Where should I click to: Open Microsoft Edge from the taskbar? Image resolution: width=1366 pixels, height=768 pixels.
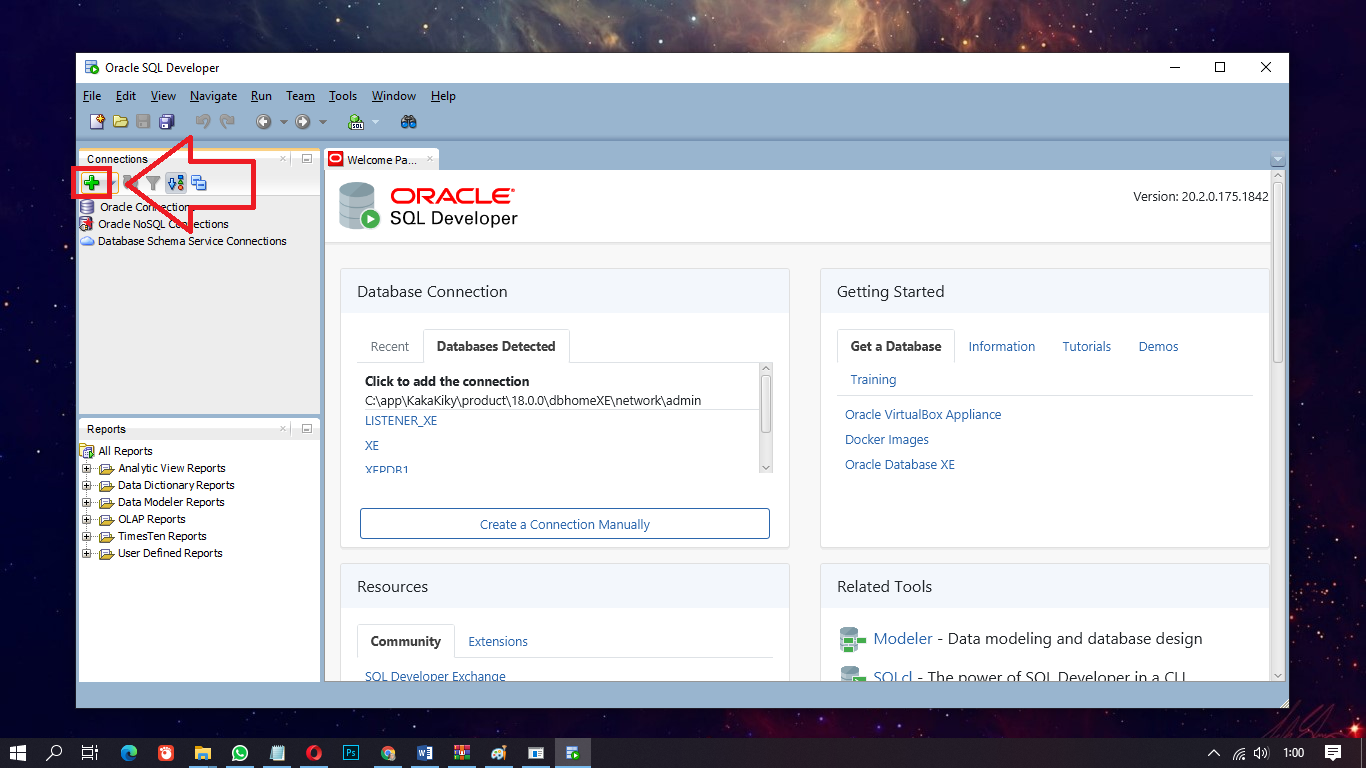click(129, 753)
